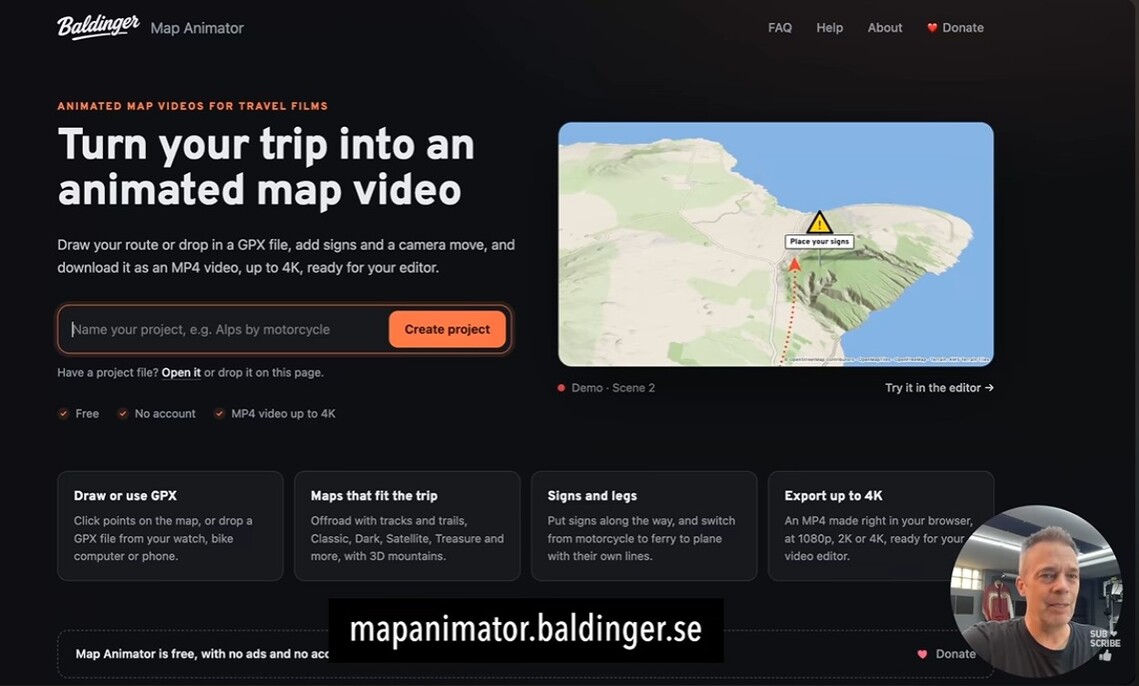Click the 'Draw or use GPX' card

170,525
